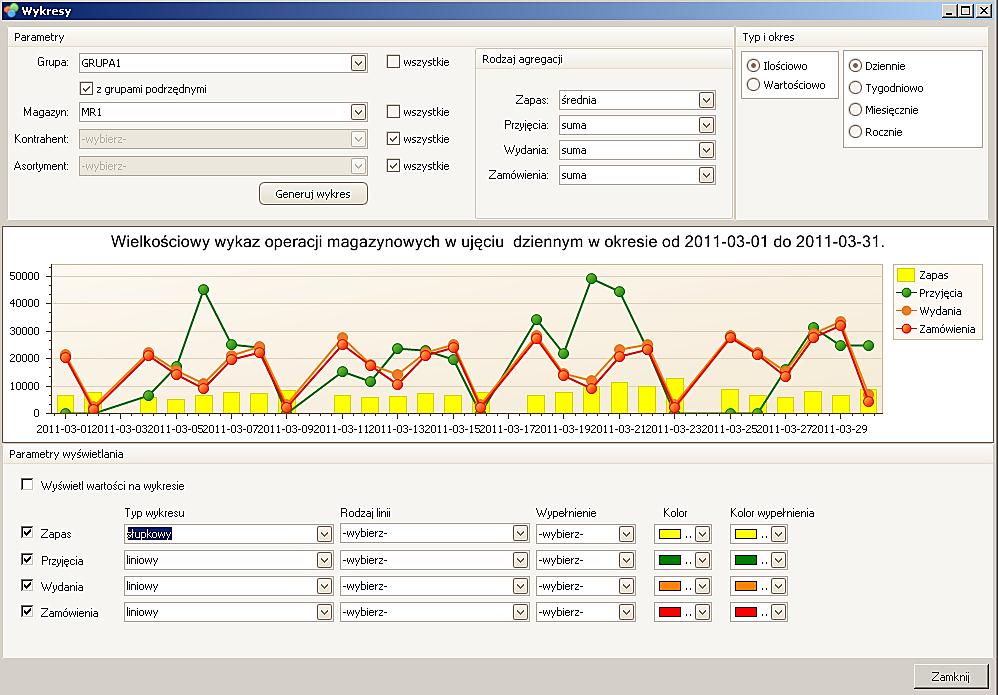Toggle the 'wszystkie' checkbox next to Magazyn
This screenshot has height=695, width=998.
point(393,111)
